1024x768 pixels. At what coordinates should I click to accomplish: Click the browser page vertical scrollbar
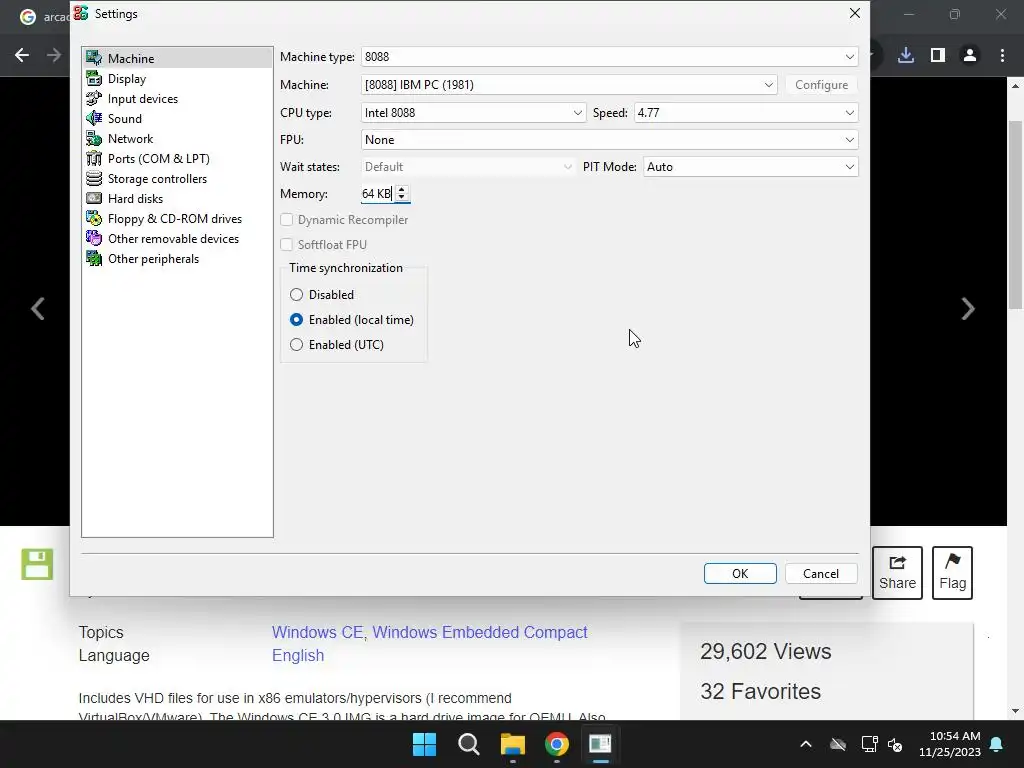click(1015, 216)
